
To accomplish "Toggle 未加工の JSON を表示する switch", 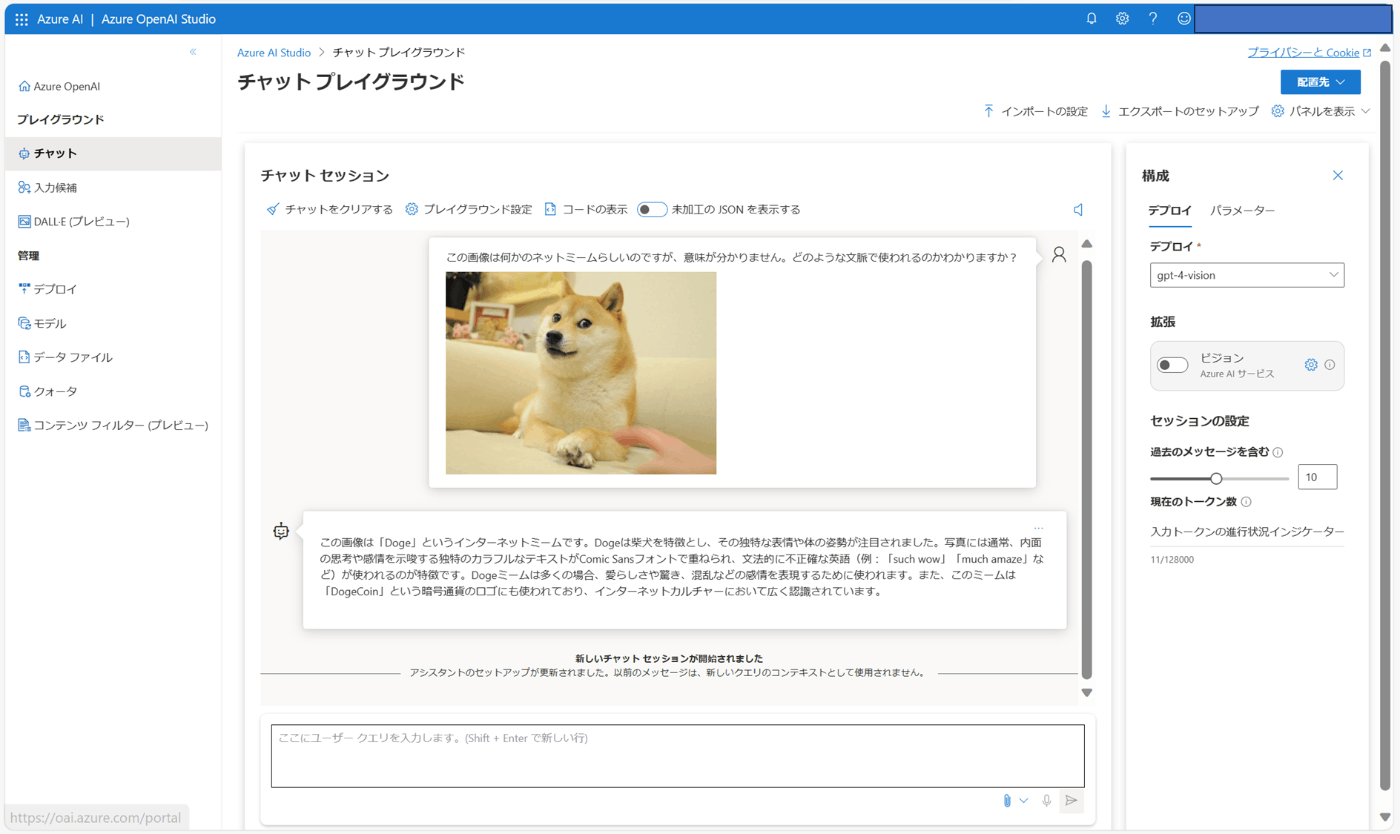I will tap(652, 210).
